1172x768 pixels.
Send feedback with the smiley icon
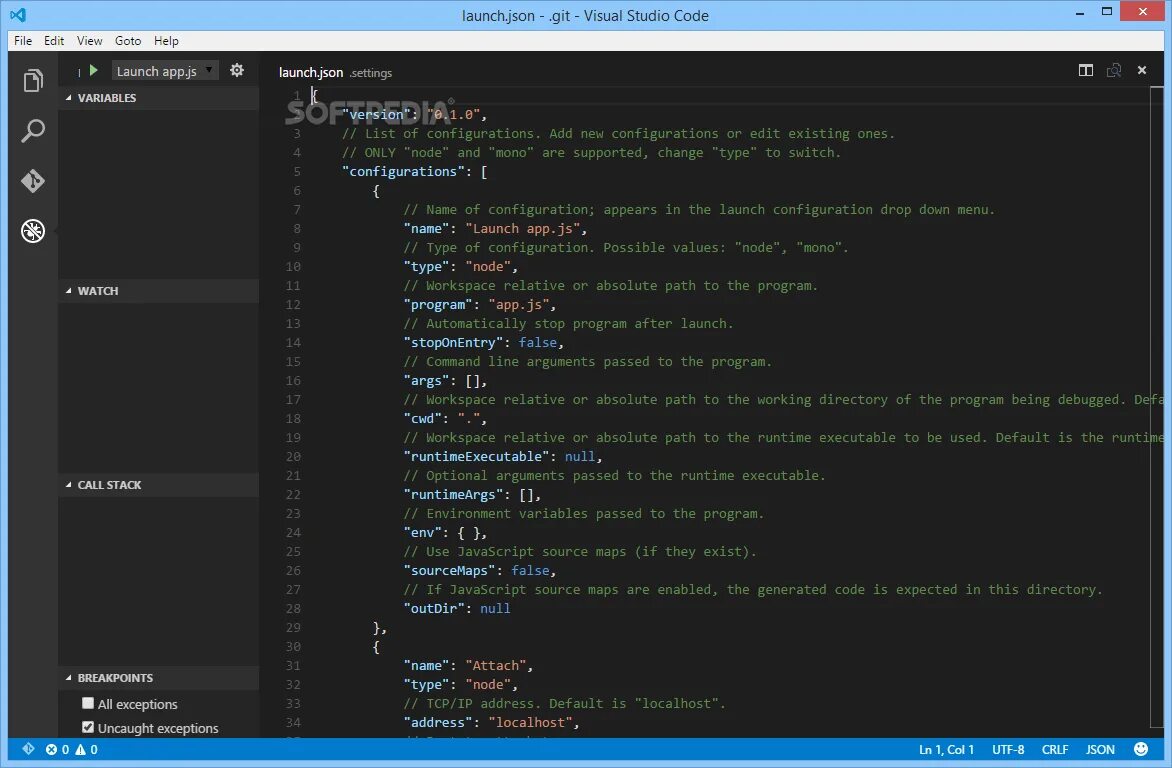point(1141,749)
